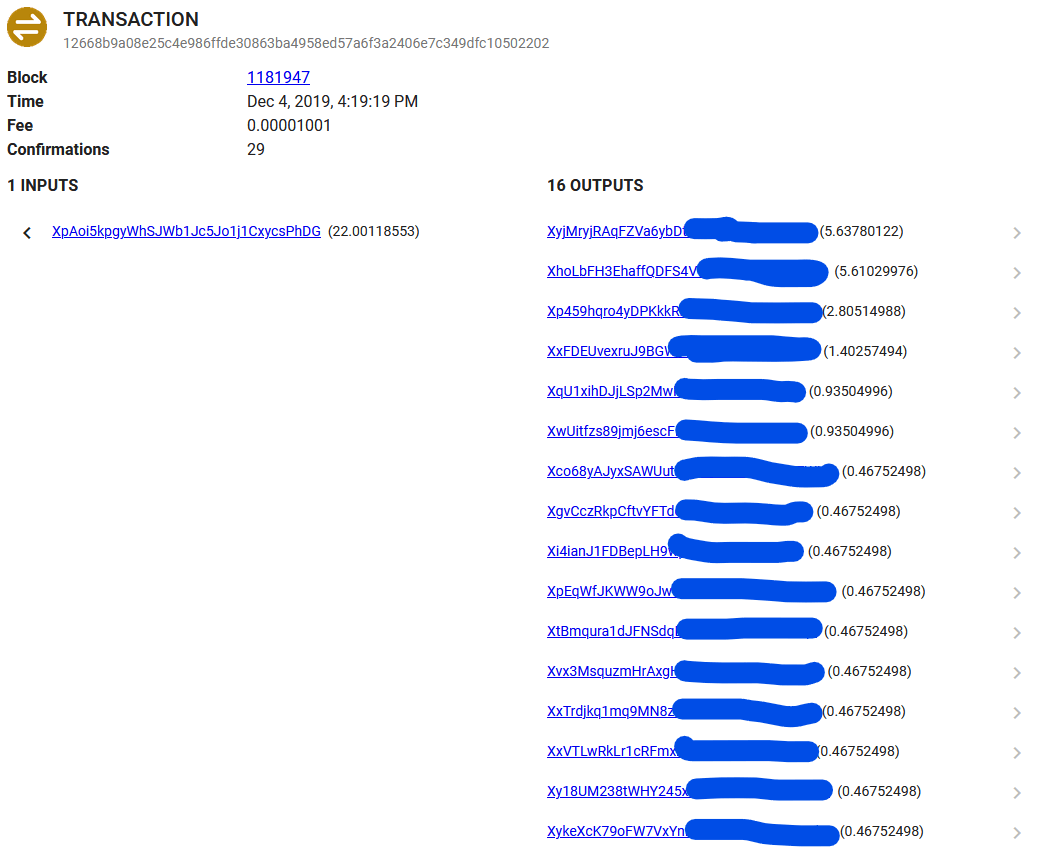Image resolution: width=1050 pixels, height=865 pixels.
Task: Click the left chevron beside input address
Action: tap(27, 233)
